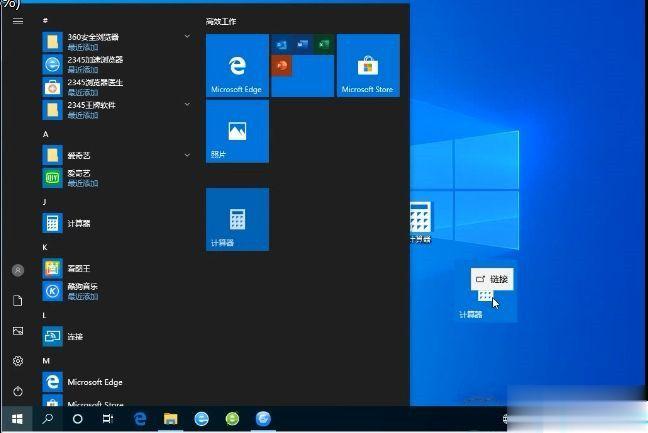Click the Windows Start button
The width and height of the screenshot is (648, 433).
17,419
